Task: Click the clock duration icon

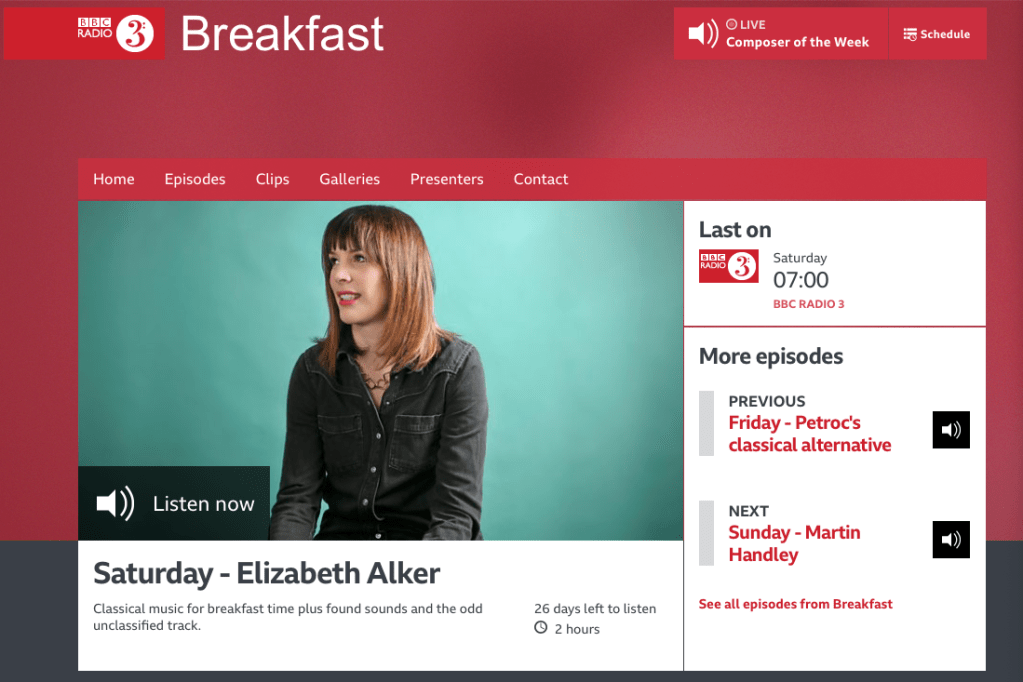Action: click(x=541, y=628)
